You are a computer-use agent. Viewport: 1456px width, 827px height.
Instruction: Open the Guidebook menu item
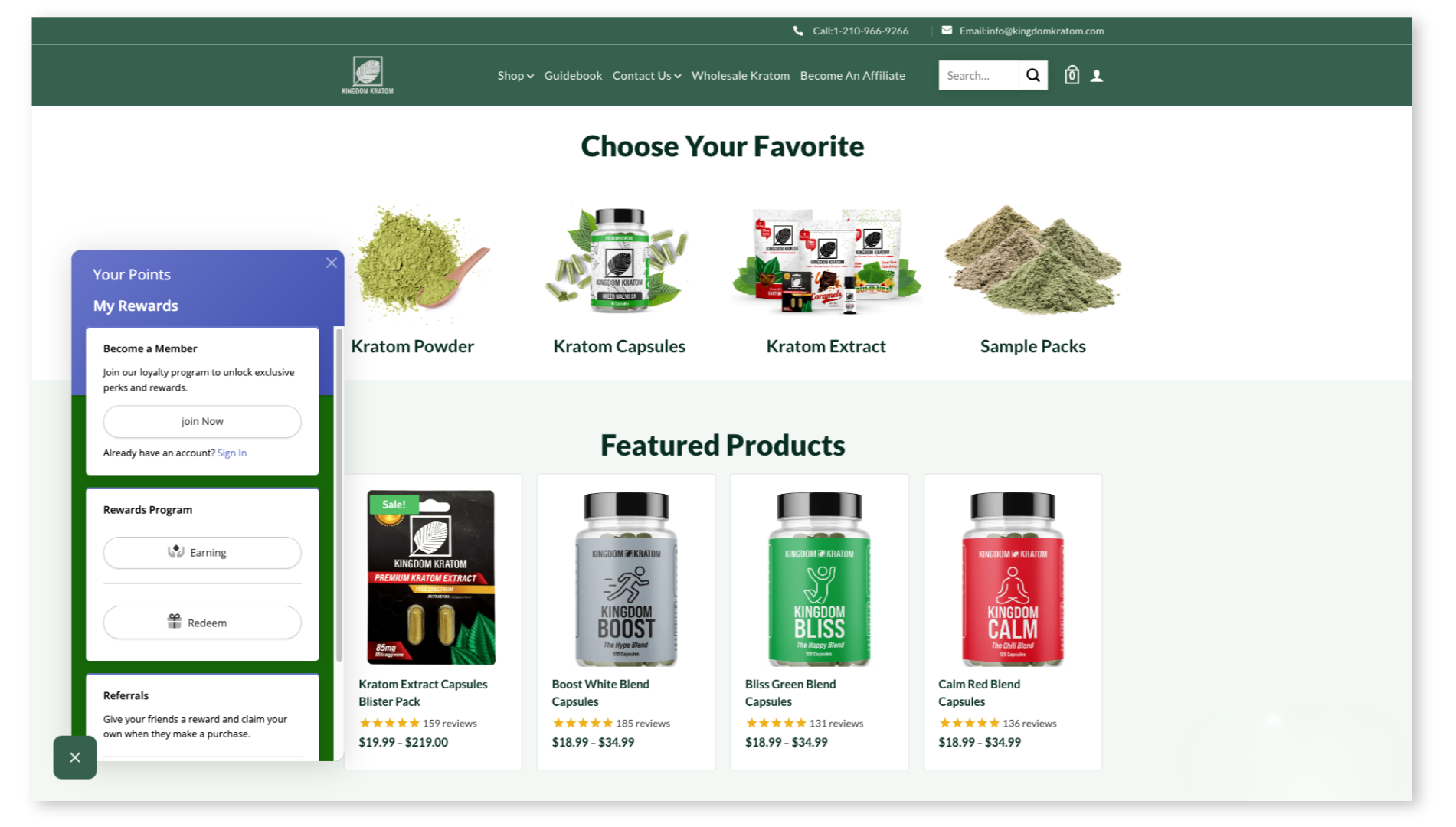(x=573, y=75)
